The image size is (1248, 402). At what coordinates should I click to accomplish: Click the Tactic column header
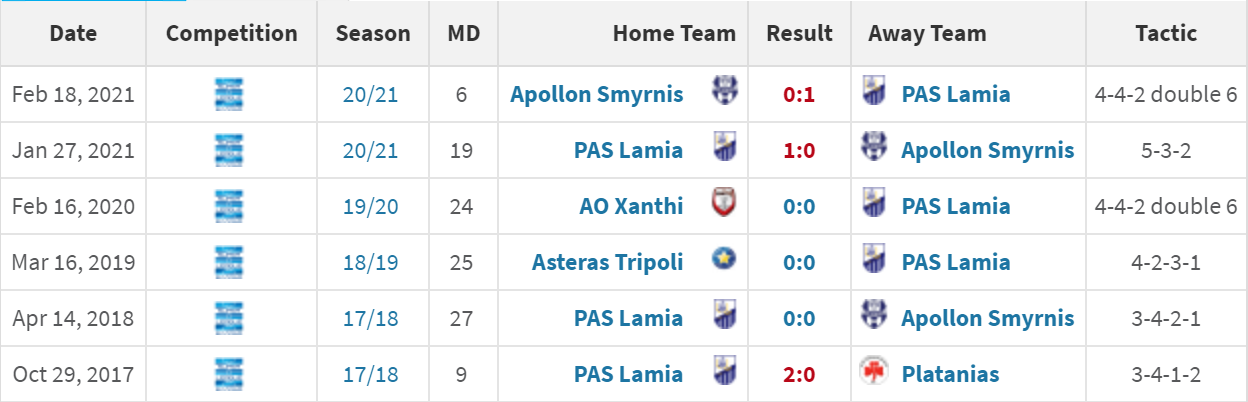(1166, 33)
